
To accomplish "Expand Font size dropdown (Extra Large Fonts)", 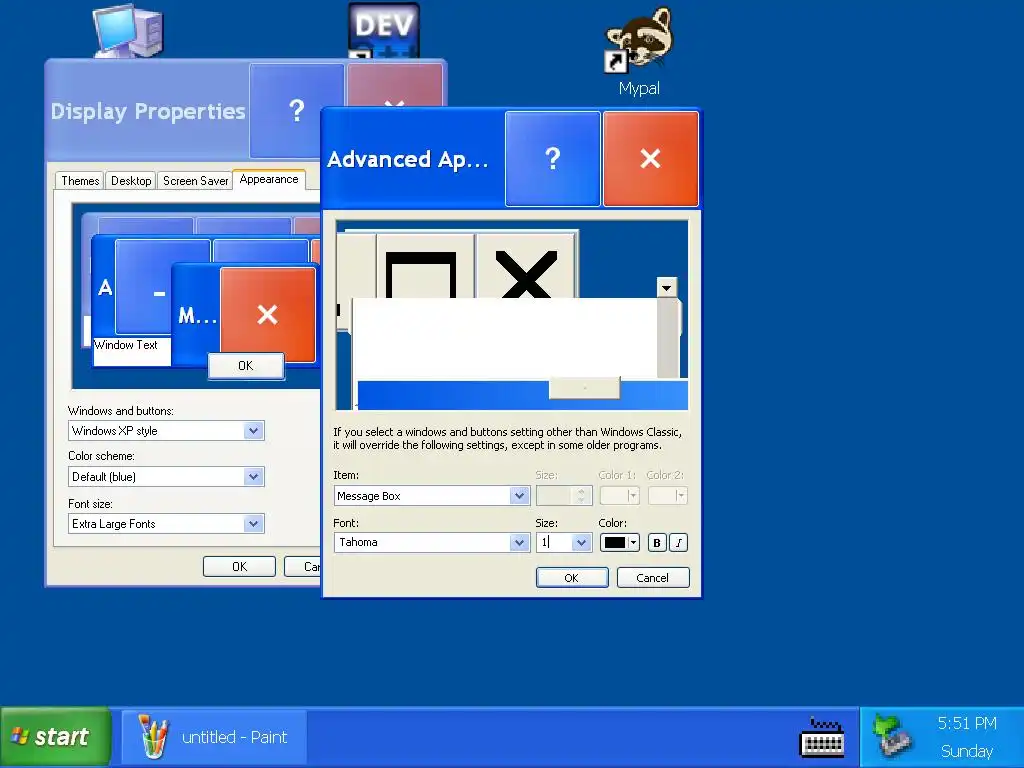I will click(253, 524).
